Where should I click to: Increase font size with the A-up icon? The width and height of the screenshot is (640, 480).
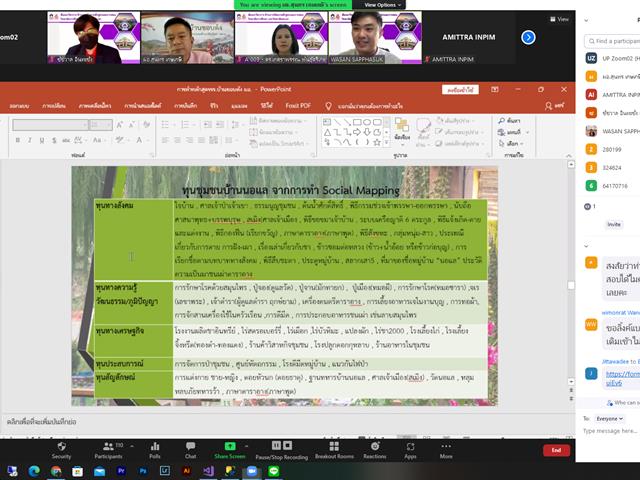click(x=120, y=124)
